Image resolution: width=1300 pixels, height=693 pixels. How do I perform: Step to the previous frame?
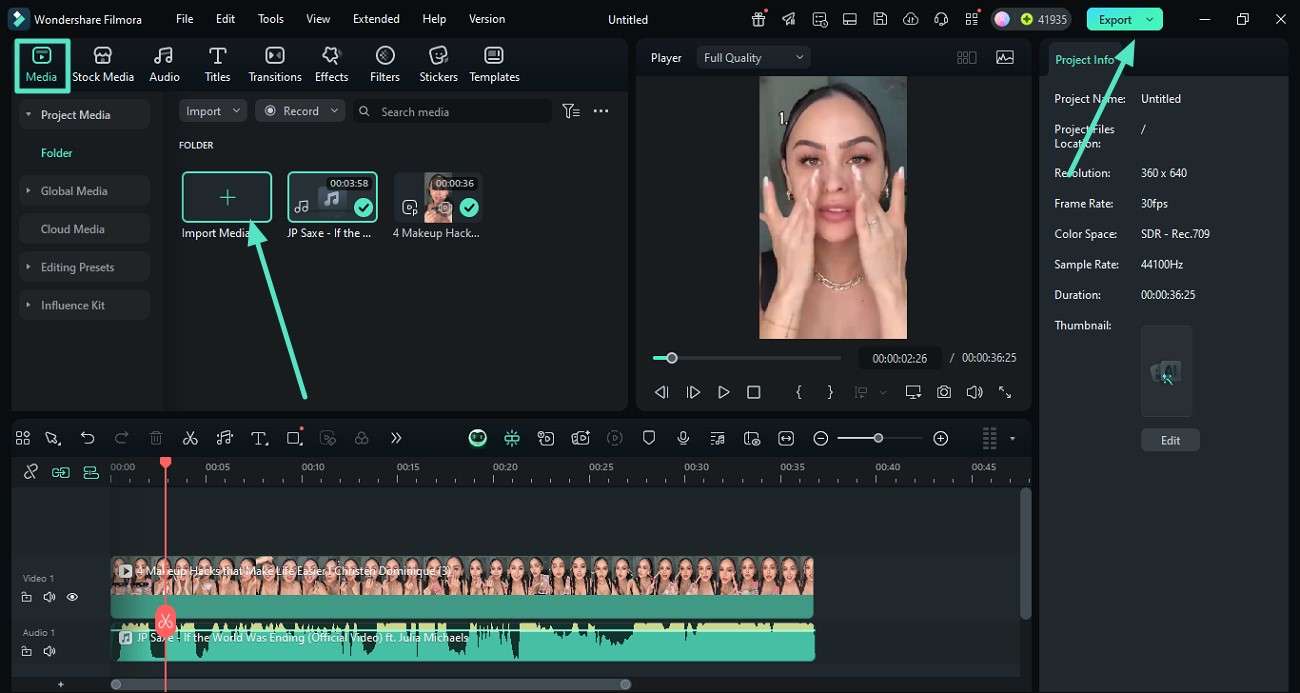click(x=662, y=393)
